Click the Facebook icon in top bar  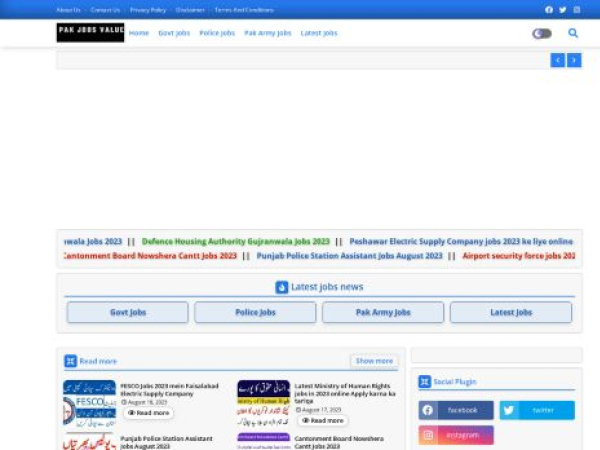(x=548, y=9)
